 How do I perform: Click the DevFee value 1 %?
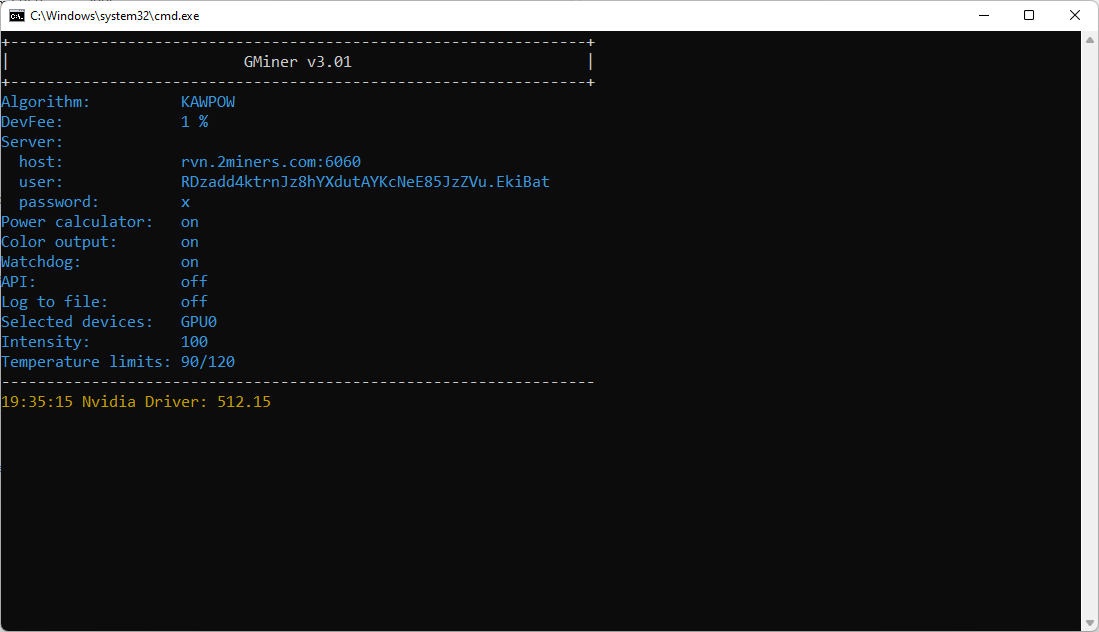pos(194,121)
